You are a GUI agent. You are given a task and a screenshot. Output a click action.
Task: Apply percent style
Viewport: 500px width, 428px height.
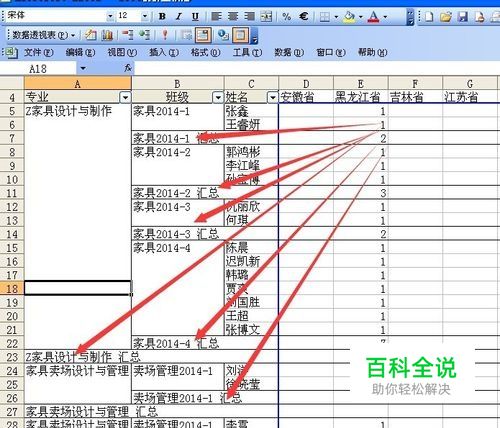pyautogui.click(x=287, y=16)
